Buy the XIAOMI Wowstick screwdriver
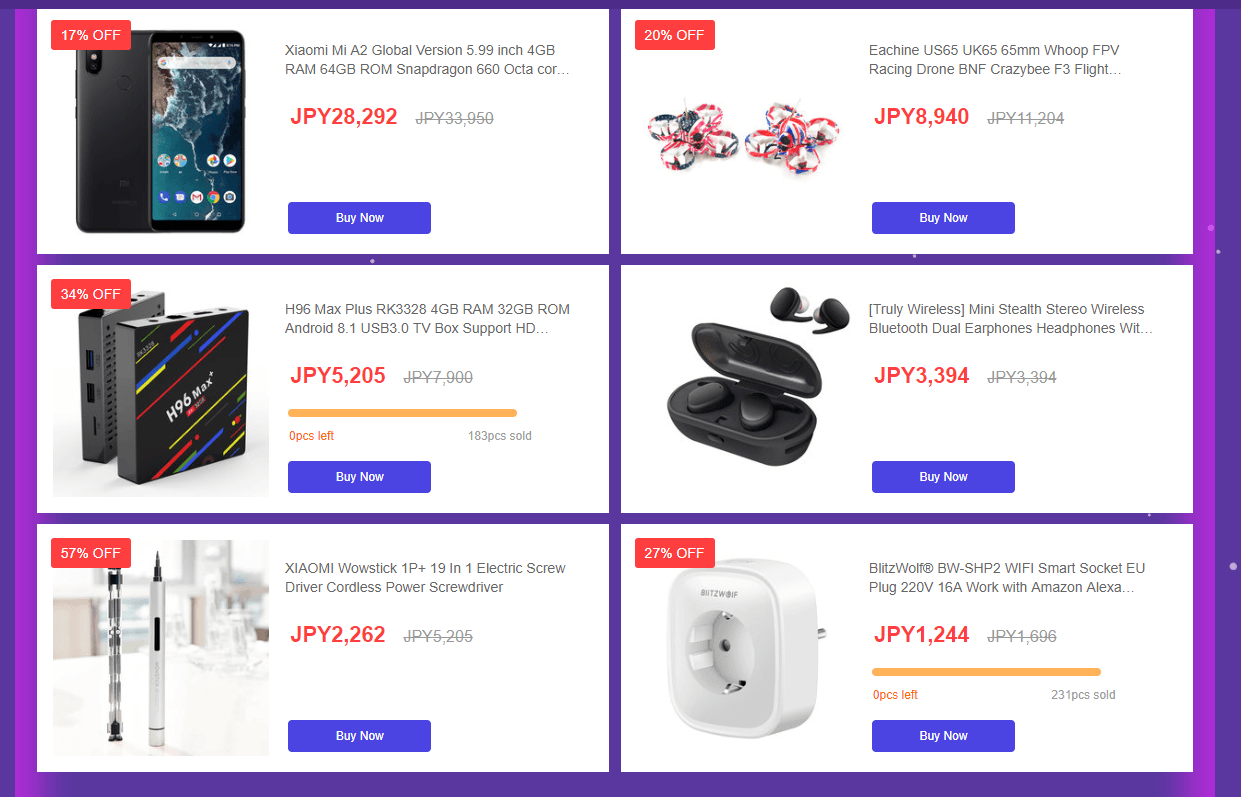Viewport: 1241px width, 797px height. (x=359, y=736)
